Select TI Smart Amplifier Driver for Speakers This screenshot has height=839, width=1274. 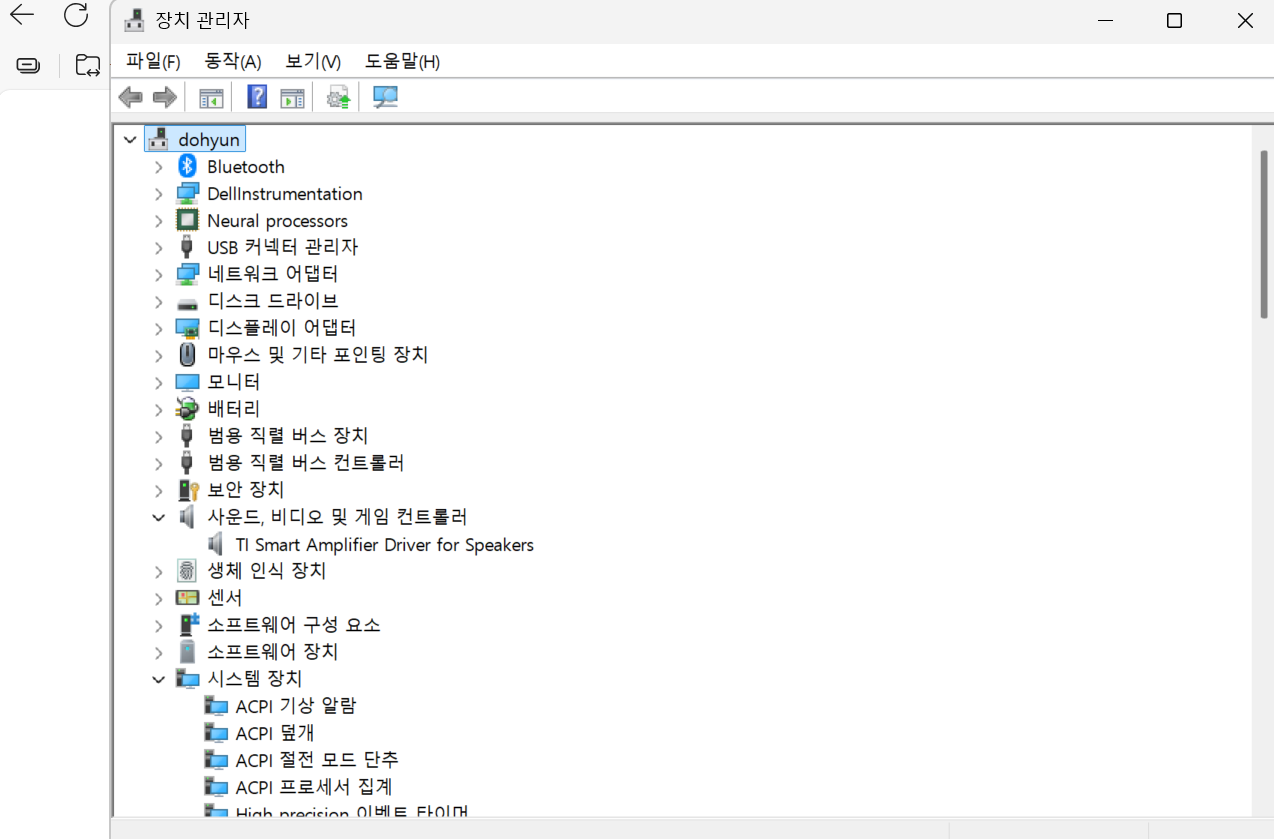[x=385, y=545]
